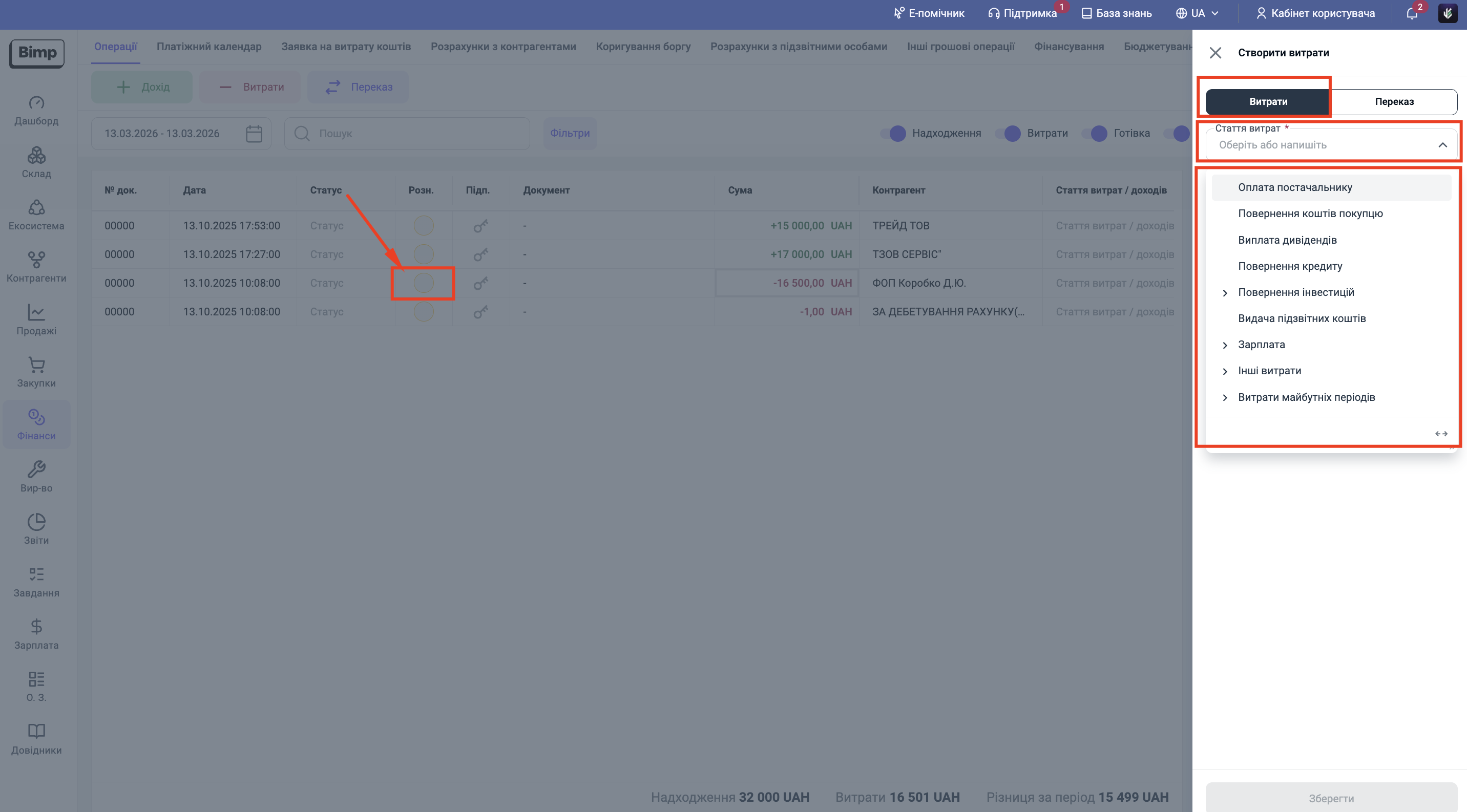The width and height of the screenshot is (1467, 812).
Task: Expand Повернення інвестицій category
Action: click(1225, 293)
